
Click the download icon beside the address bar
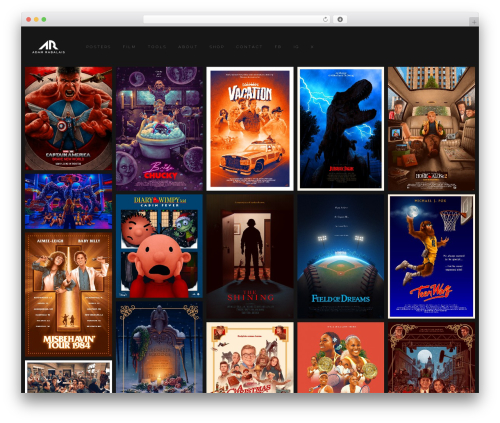340,19
